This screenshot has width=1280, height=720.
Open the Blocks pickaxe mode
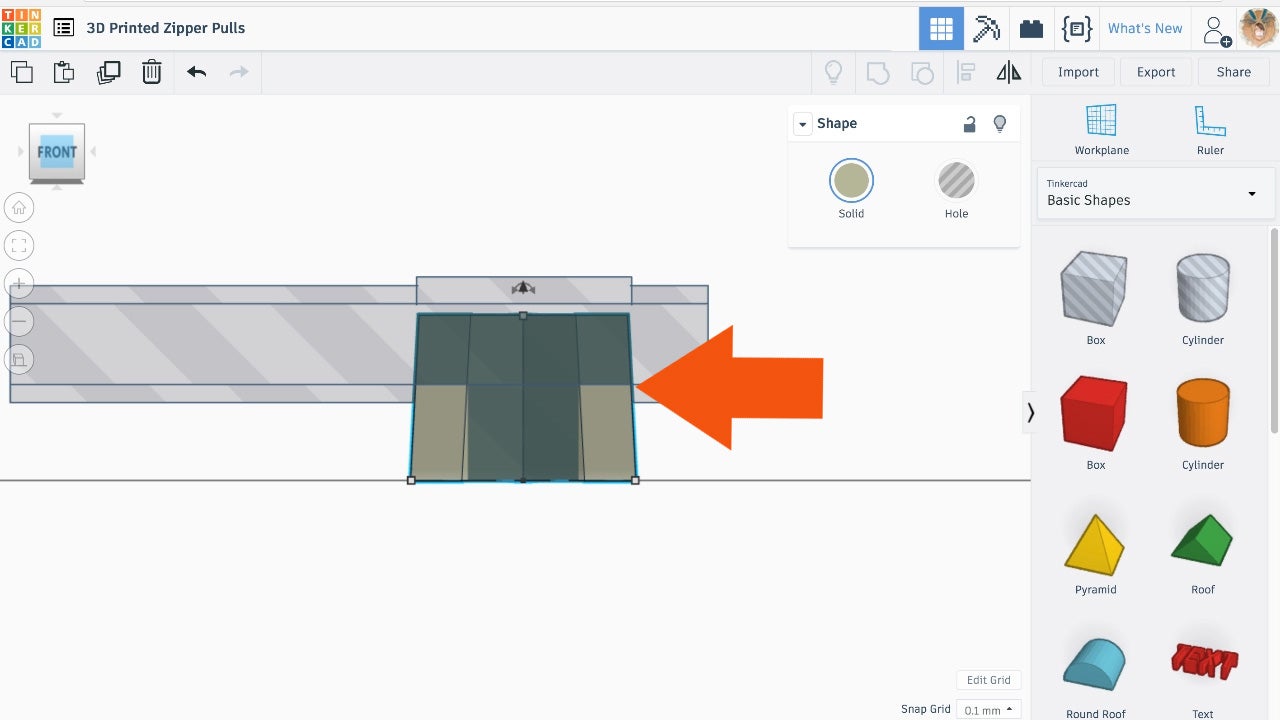pos(987,29)
